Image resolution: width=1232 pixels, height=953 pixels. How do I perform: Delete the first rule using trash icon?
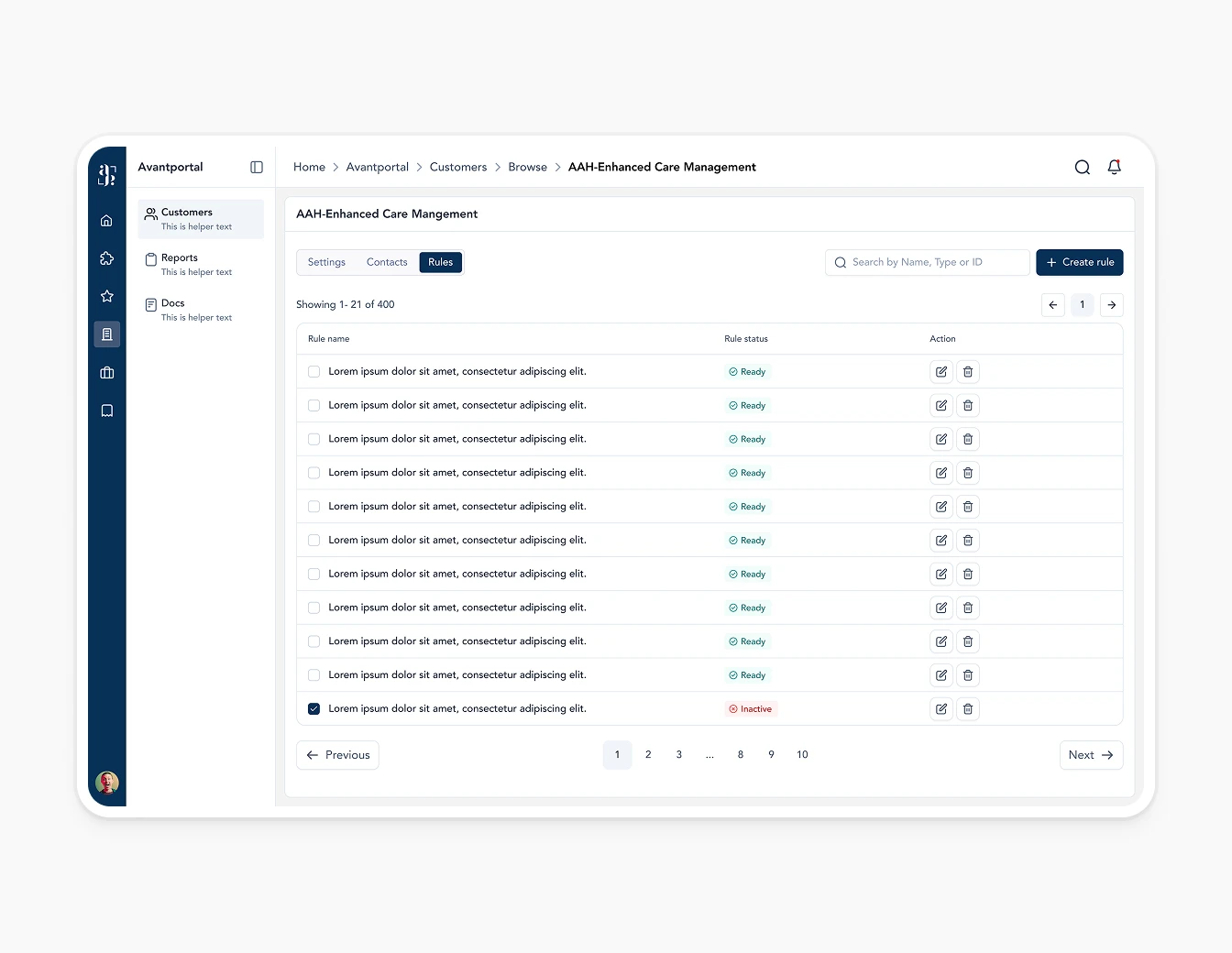[967, 372]
